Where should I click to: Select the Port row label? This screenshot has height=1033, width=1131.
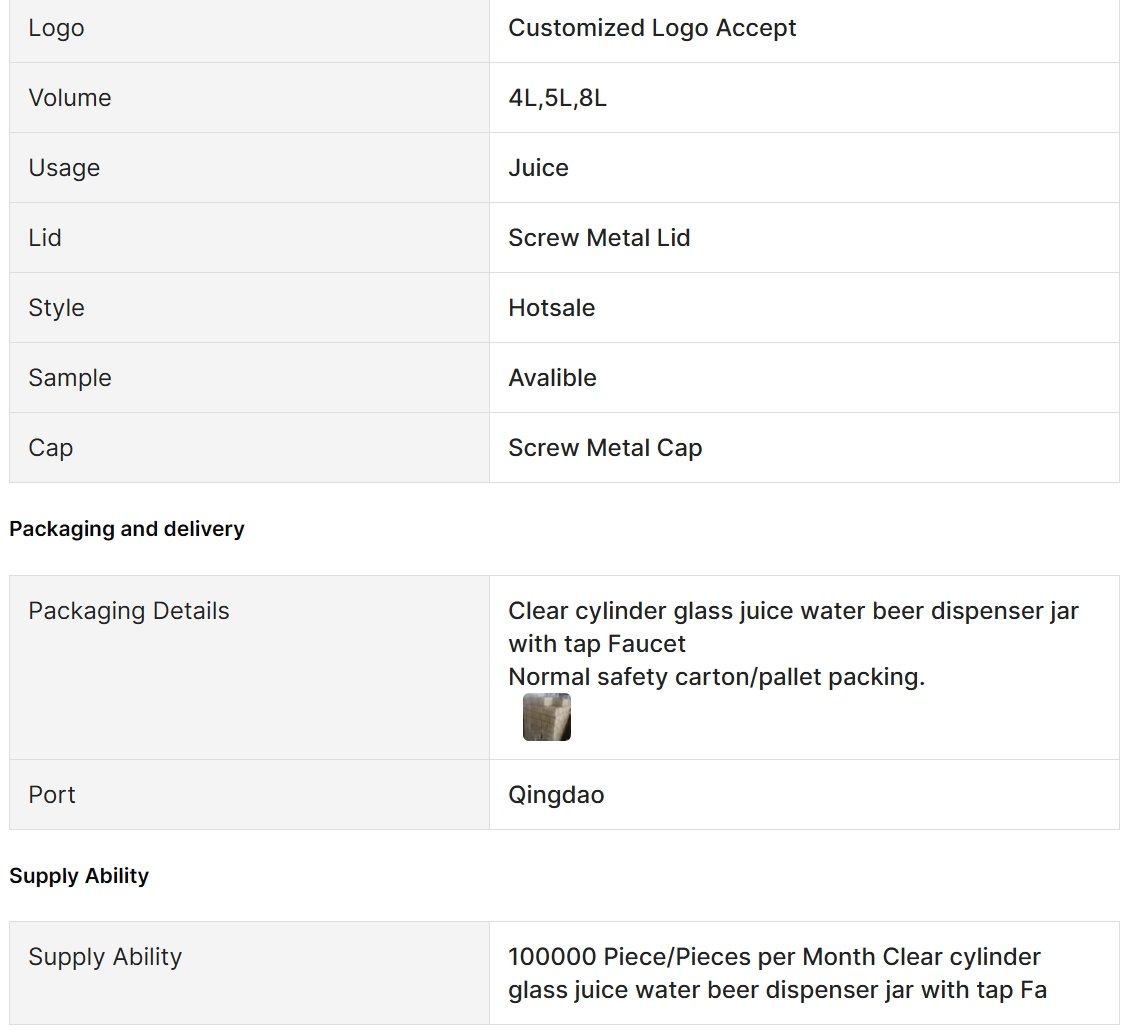click(x=52, y=795)
